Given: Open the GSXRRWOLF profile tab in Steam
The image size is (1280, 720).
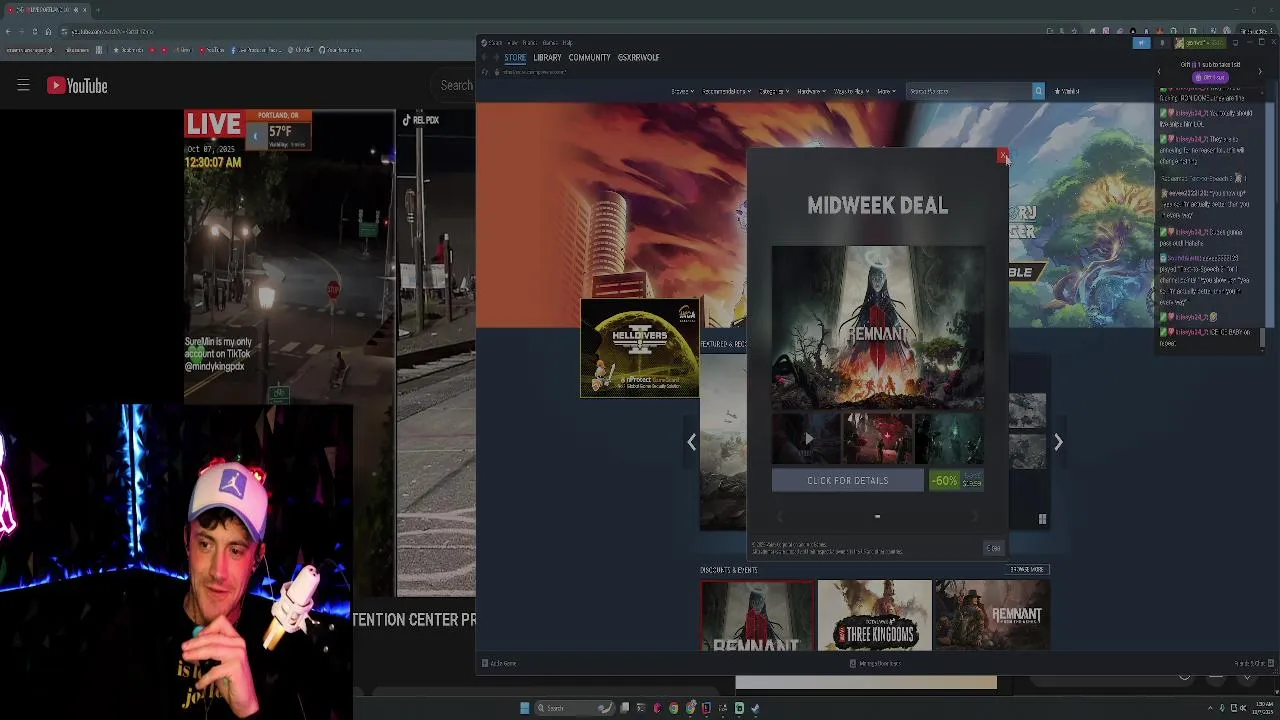Looking at the screenshot, I should [638, 58].
